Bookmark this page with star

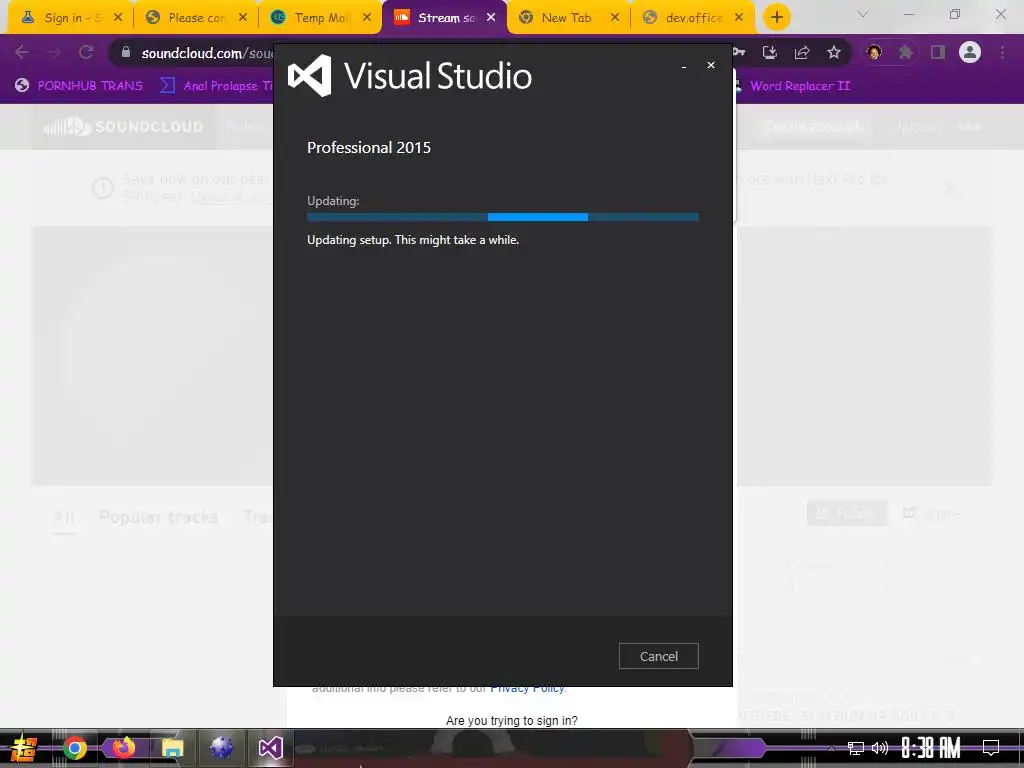834,52
